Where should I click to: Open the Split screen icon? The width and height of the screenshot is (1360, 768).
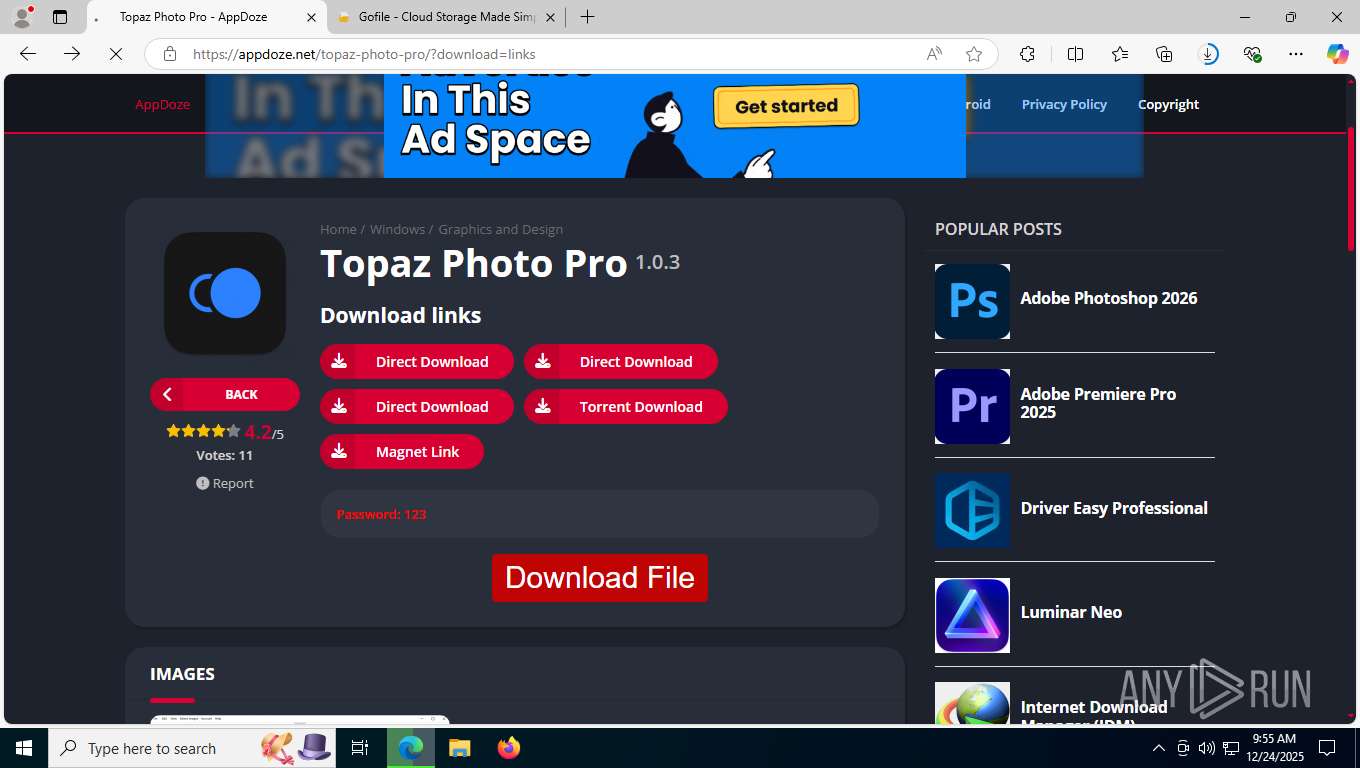[x=1075, y=54]
